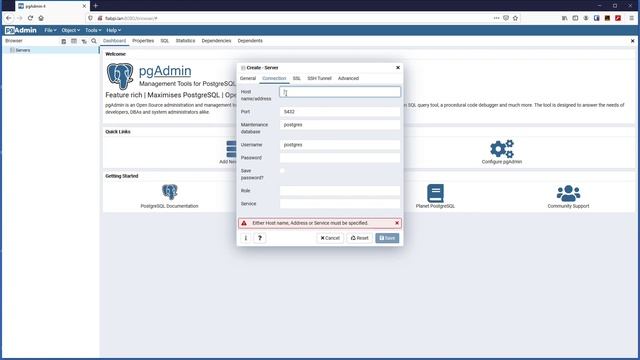Viewport: 640px width, 360px height.
Task: Click the Save button
Action: pos(387,238)
